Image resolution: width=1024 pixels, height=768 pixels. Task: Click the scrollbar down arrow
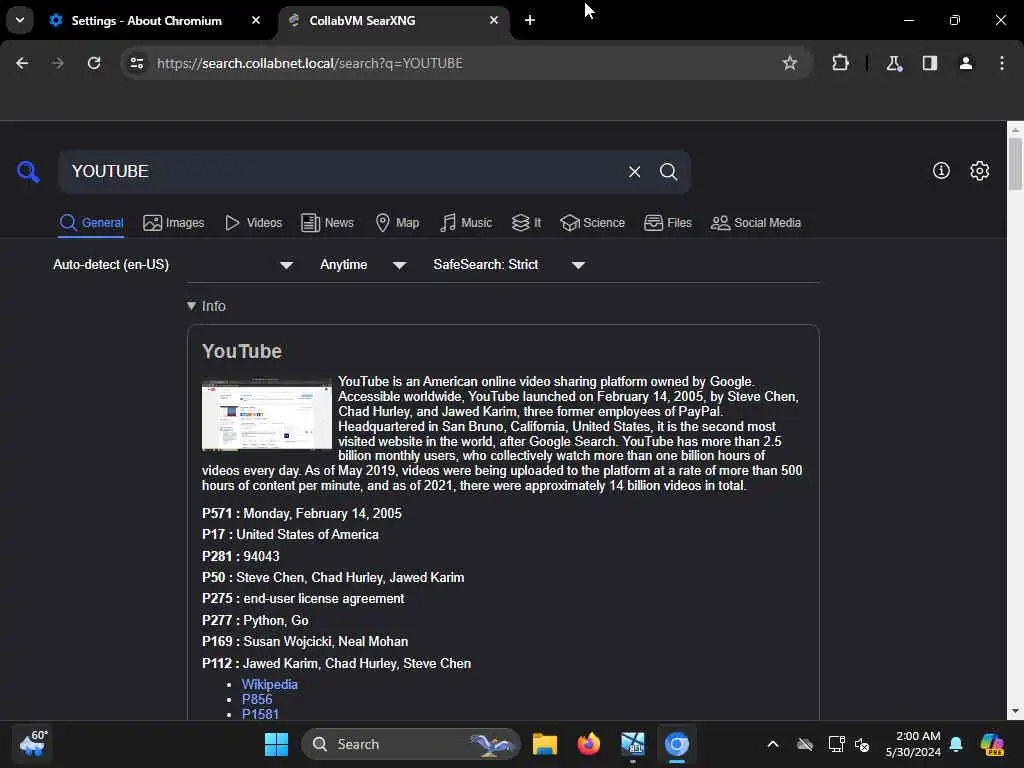click(1015, 712)
